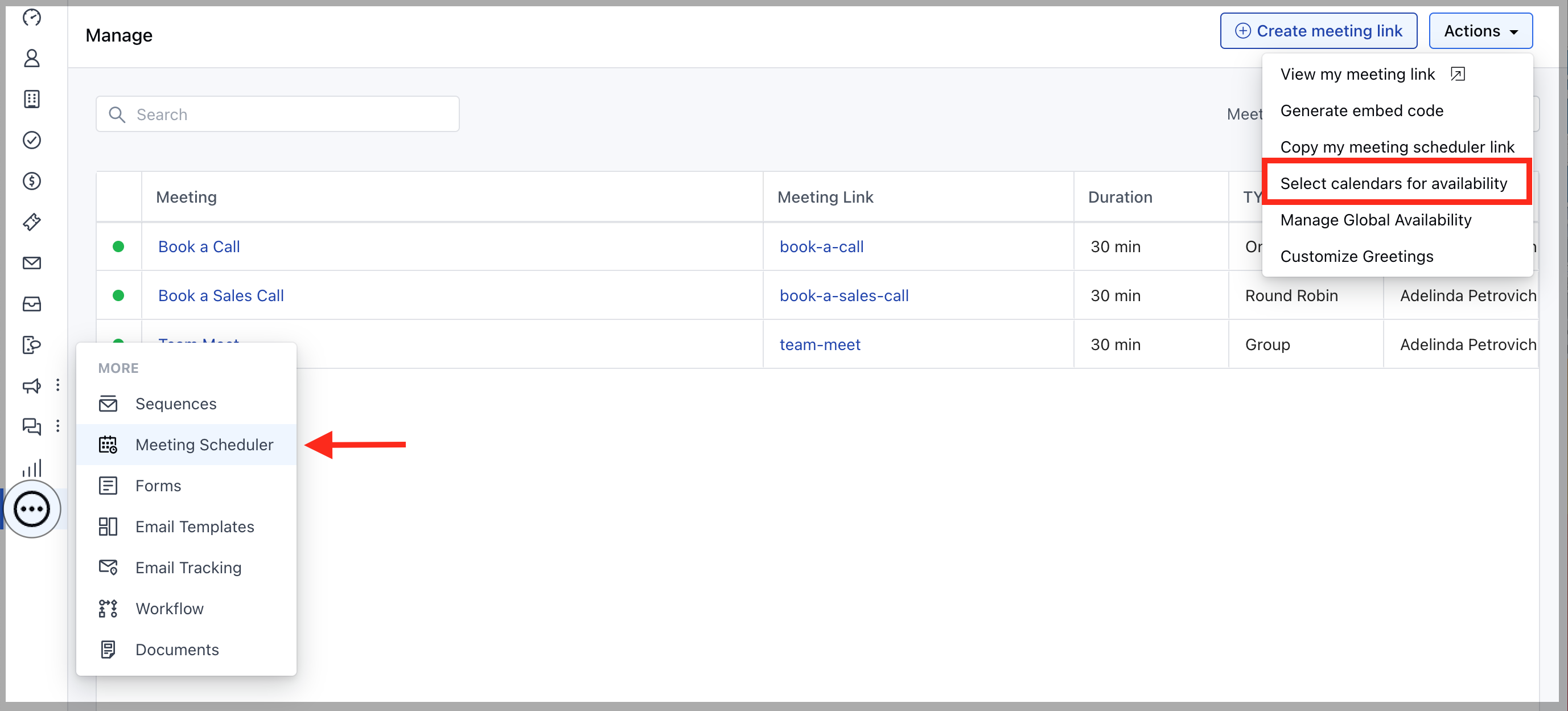
Task: Open Deals dollar icon in sidebar
Action: [x=32, y=181]
